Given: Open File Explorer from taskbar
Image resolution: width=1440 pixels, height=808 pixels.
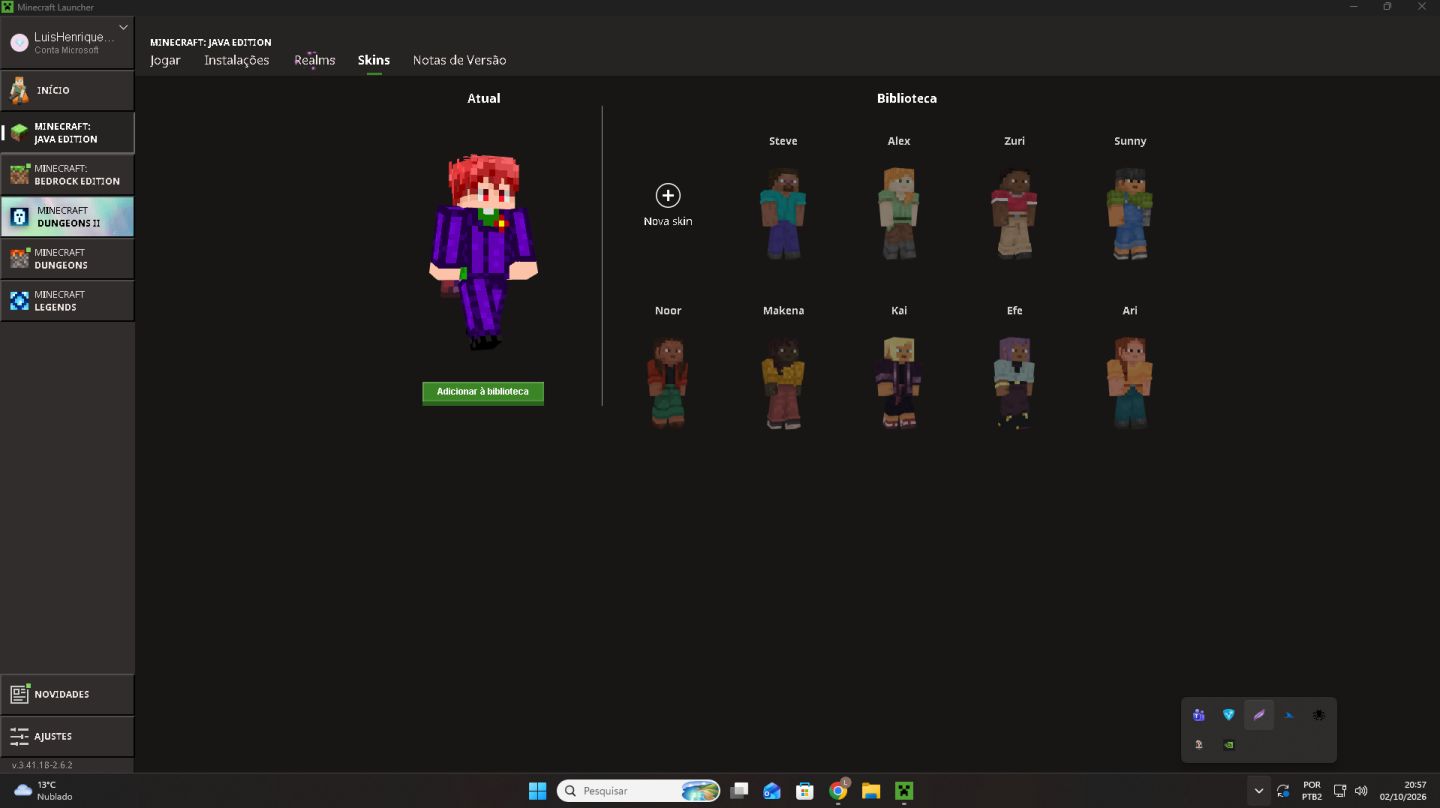Looking at the screenshot, I should 871,791.
